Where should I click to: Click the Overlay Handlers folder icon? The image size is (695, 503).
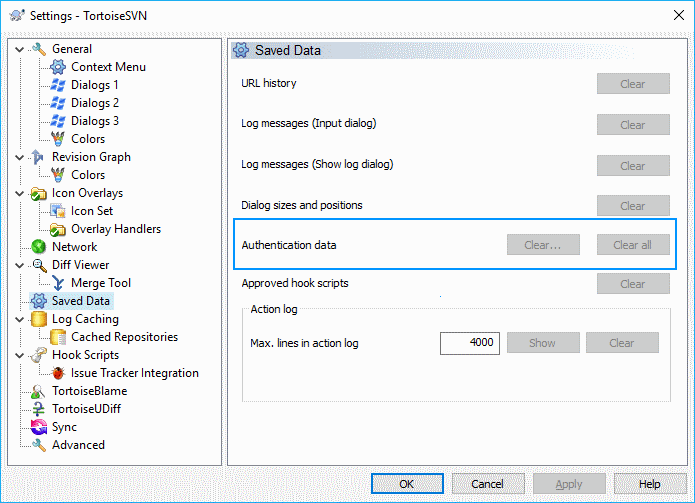click(x=58, y=229)
